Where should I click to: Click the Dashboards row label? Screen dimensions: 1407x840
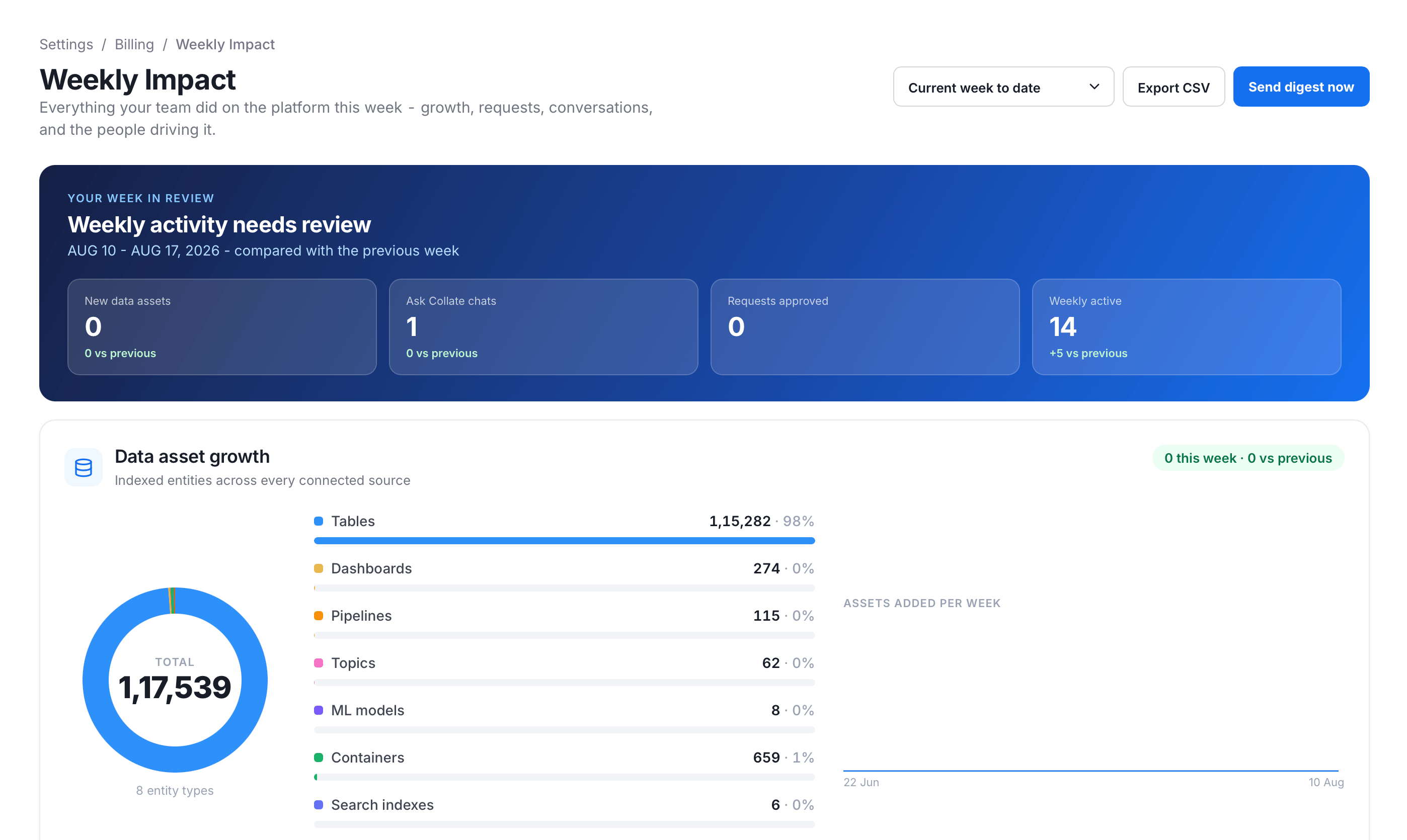(371, 568)
